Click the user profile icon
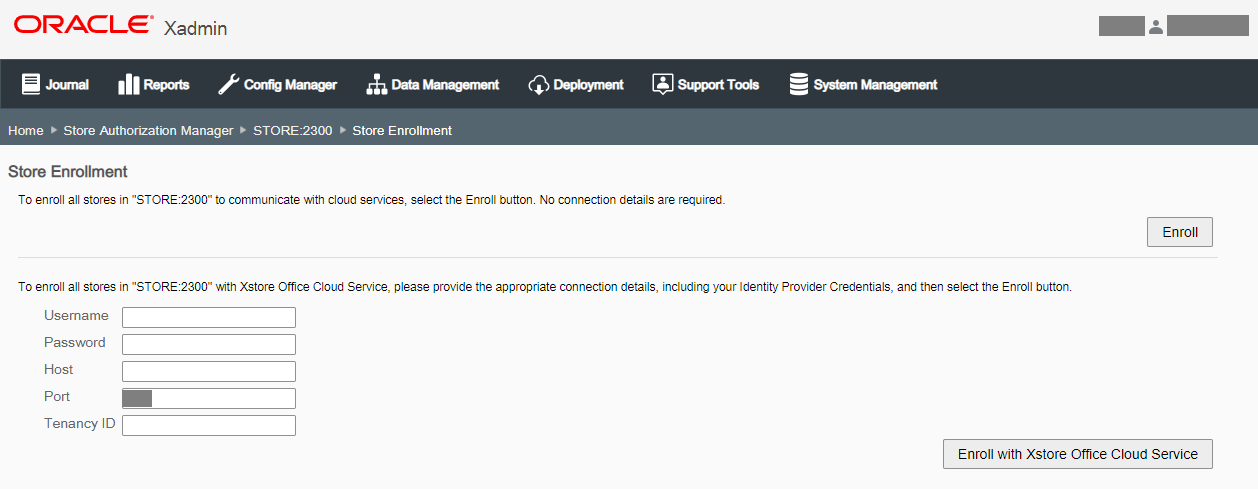This screenshot has height=489, width=1258. click(1156, 27)
